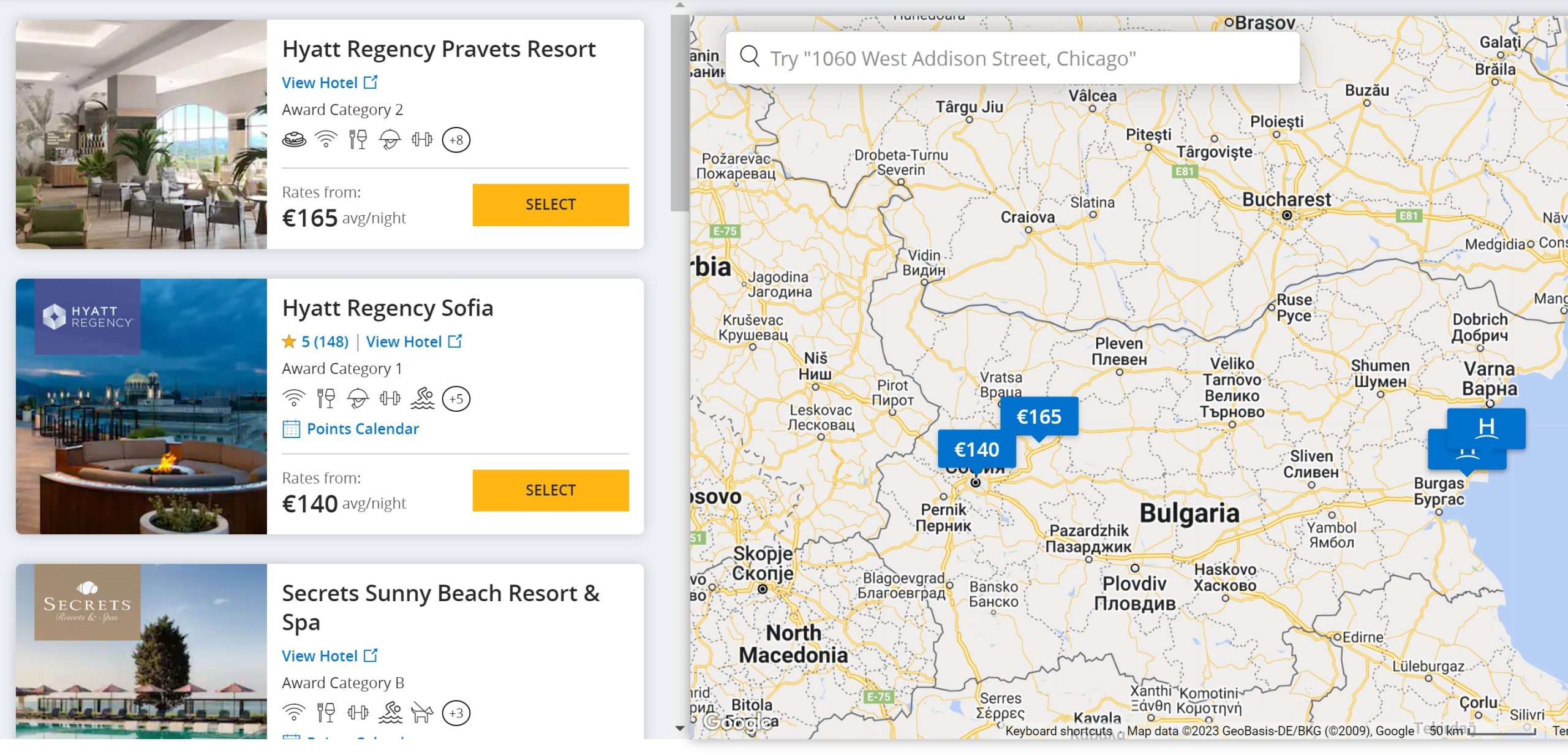Click the calendar icon beside Points Calendar
Screen dimensions: 1568x755
291,429
